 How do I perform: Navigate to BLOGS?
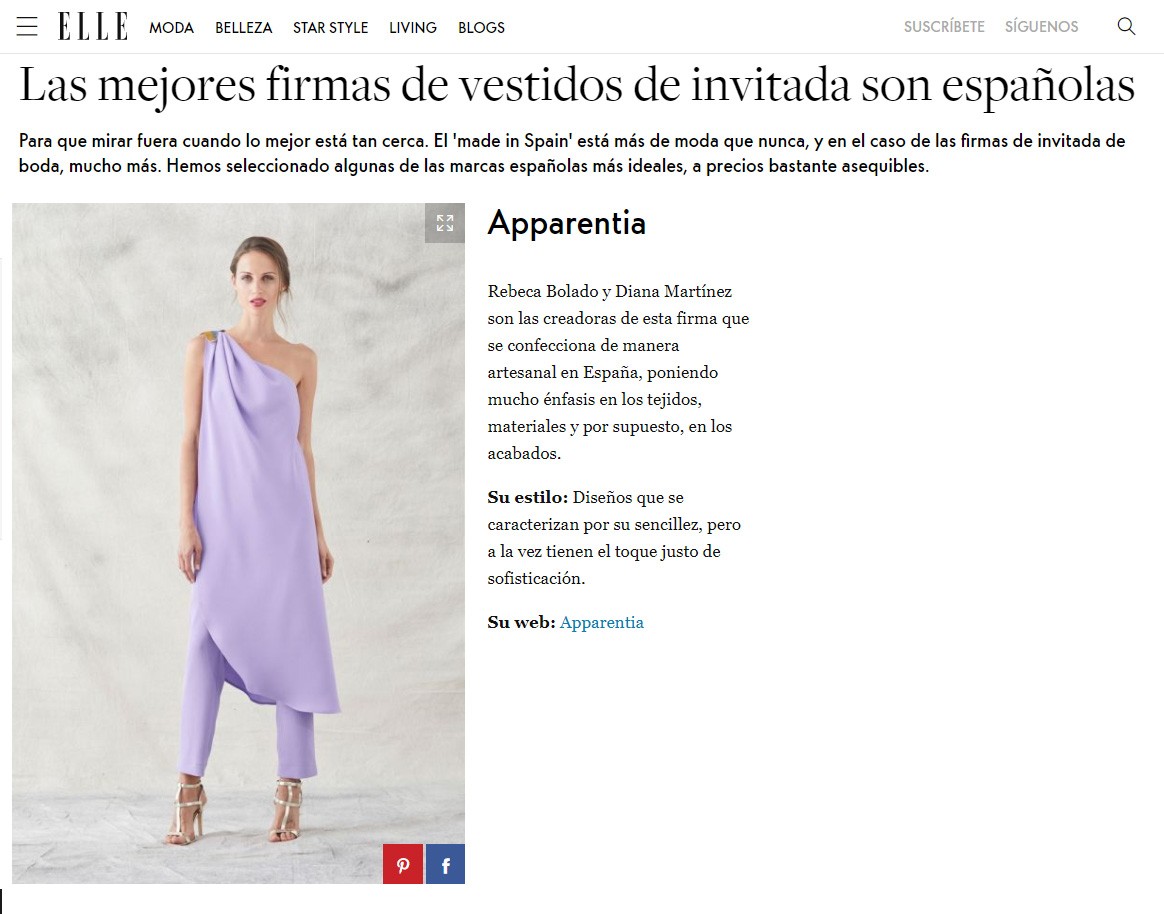481,27
